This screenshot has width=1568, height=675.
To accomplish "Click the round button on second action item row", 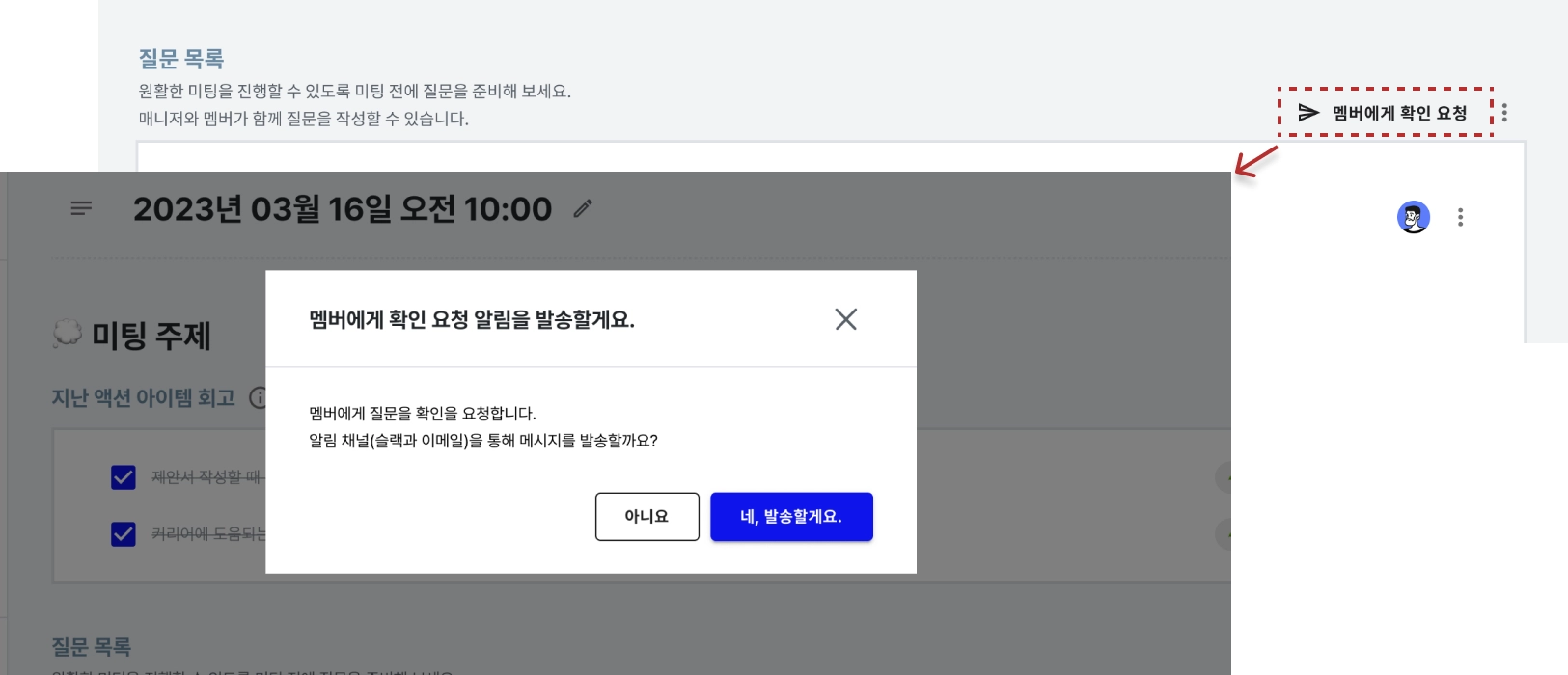I will pos(1224,534).
